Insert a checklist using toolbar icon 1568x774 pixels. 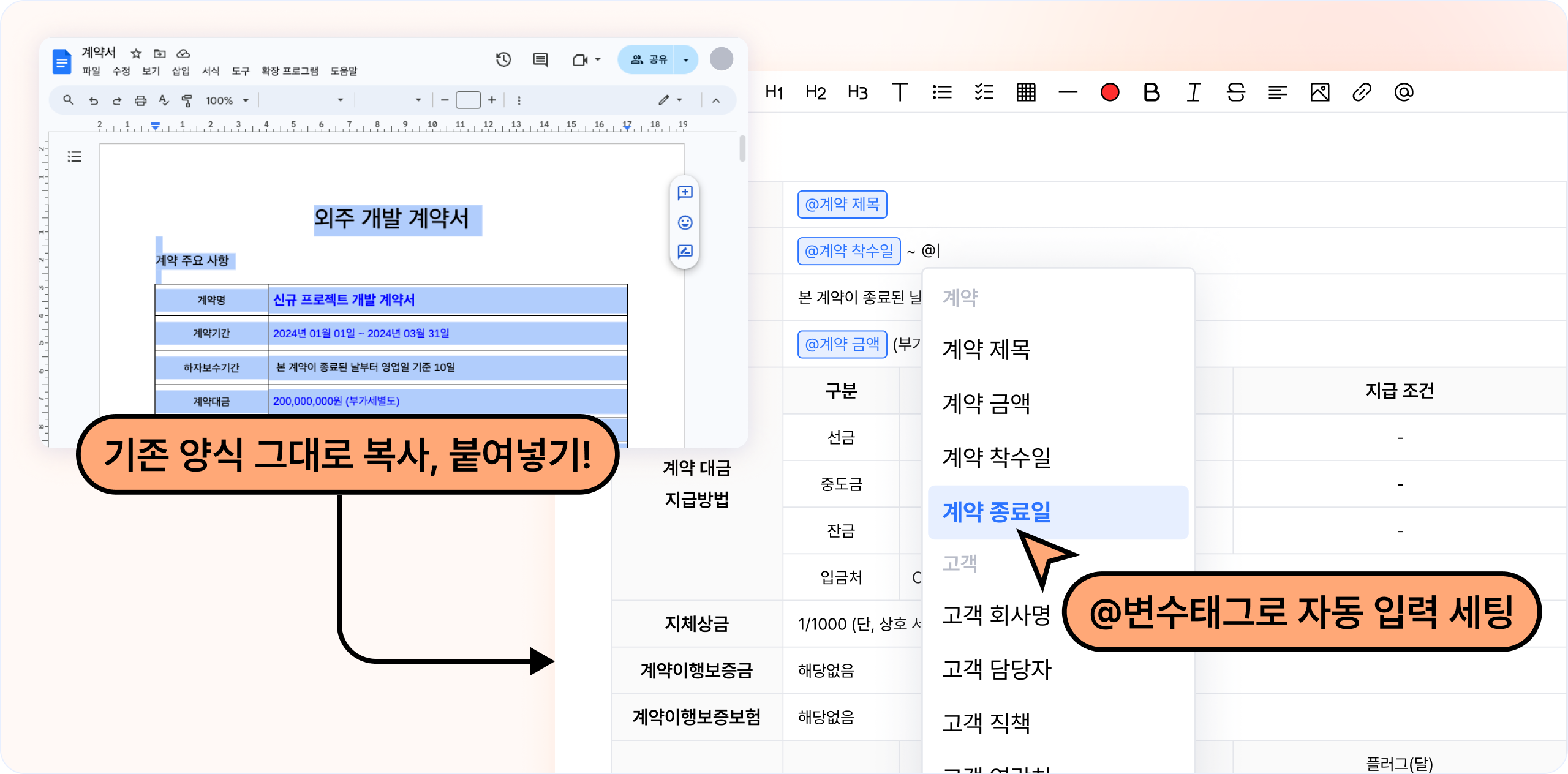(984, 92)
